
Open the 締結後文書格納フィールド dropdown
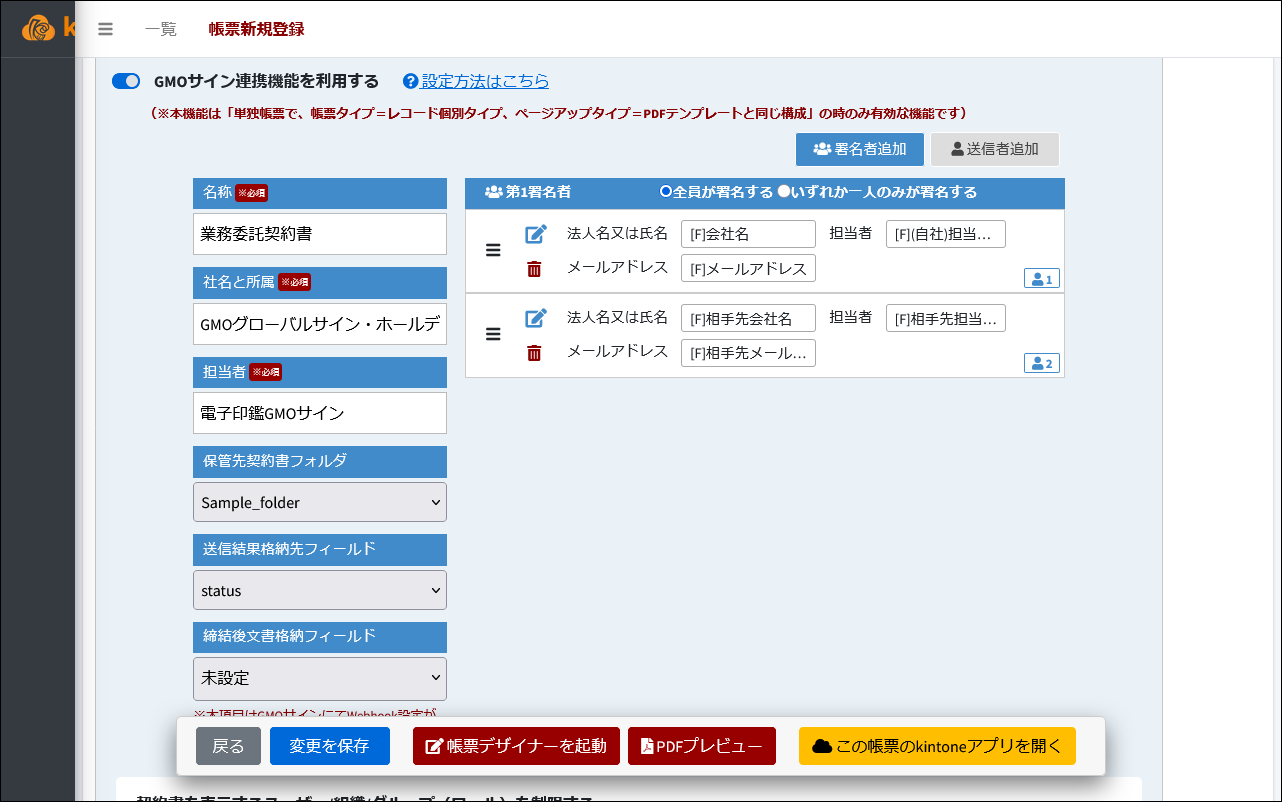320,677
